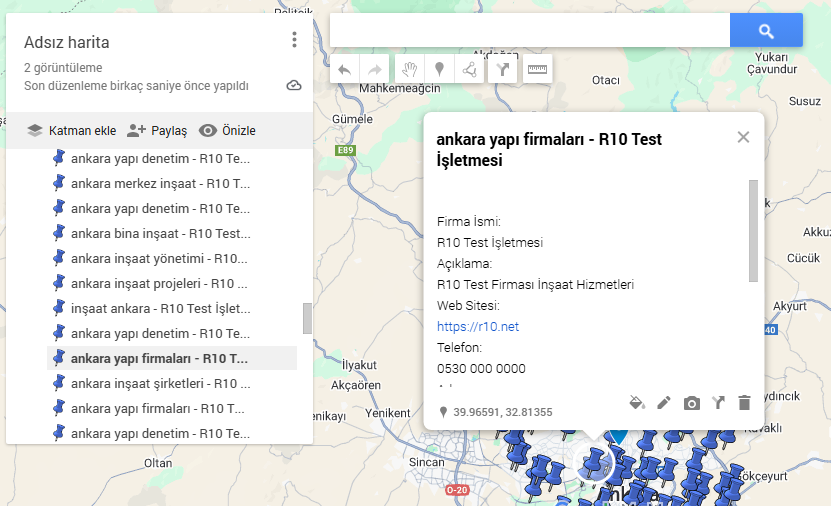
Task: Click the 'Adsız harita' map title
Action: coord(67,42)
